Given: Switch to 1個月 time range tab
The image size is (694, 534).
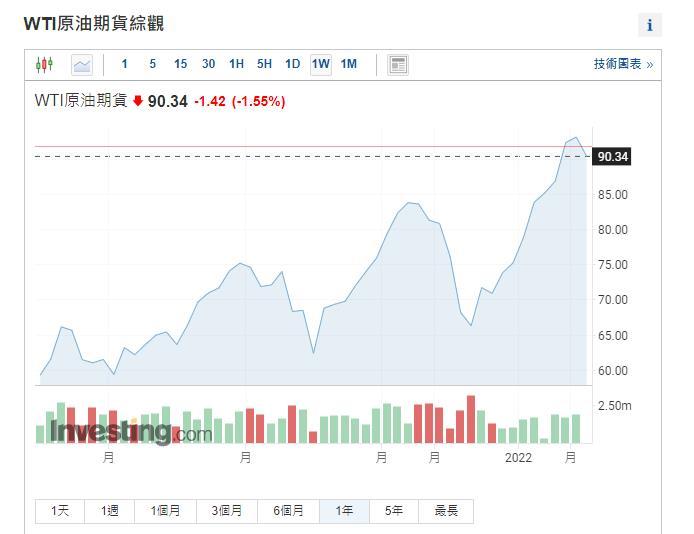Looking at the screenshot, I should click(x=165, y=511).
